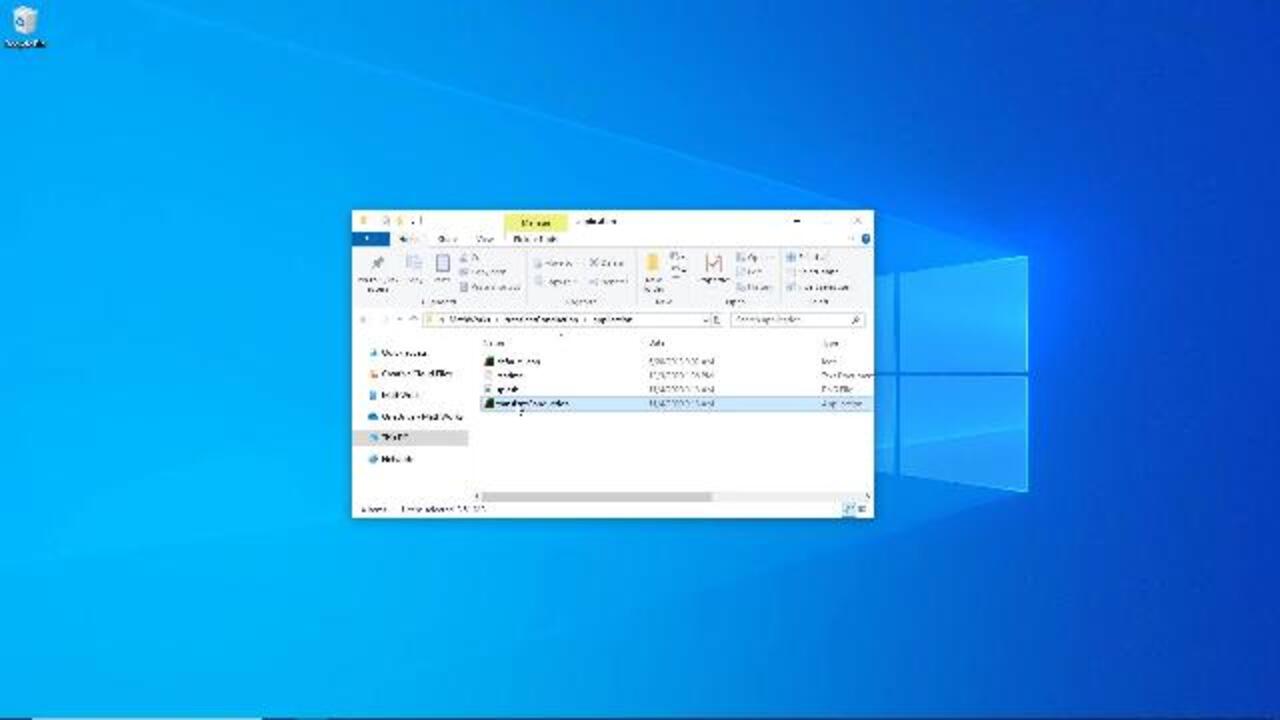
Task: Open the Recent locations dropdown arrow
Action: [x=399, y=320]
